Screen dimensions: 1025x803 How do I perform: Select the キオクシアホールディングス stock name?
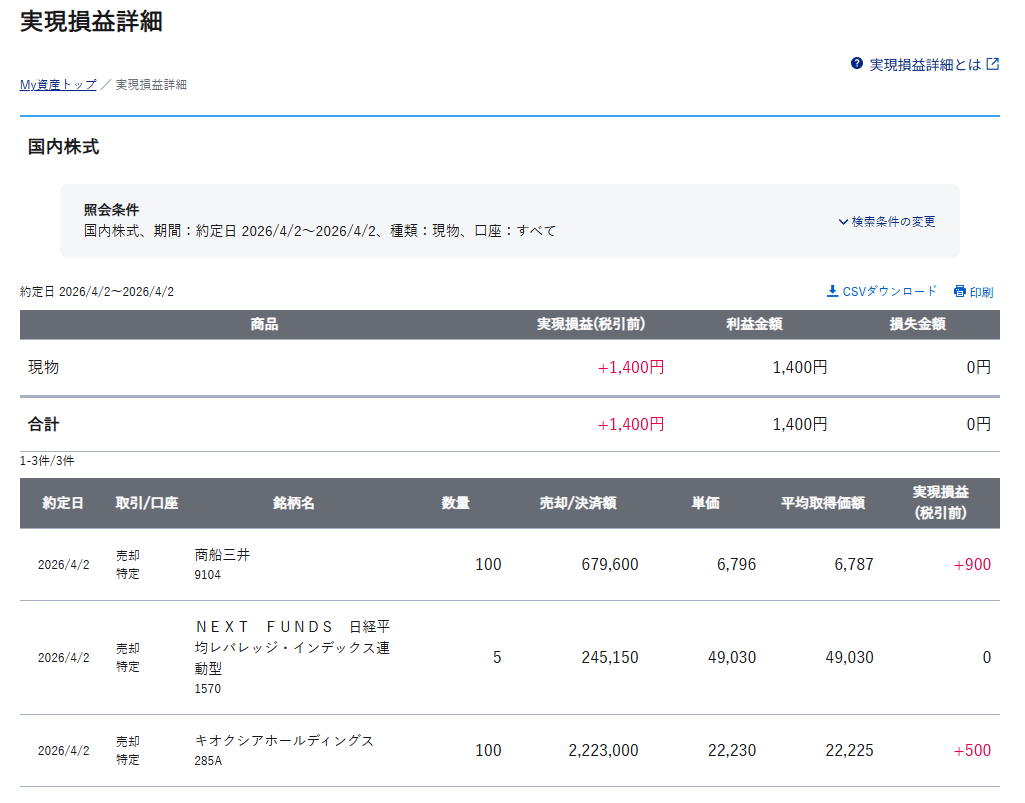284,741
